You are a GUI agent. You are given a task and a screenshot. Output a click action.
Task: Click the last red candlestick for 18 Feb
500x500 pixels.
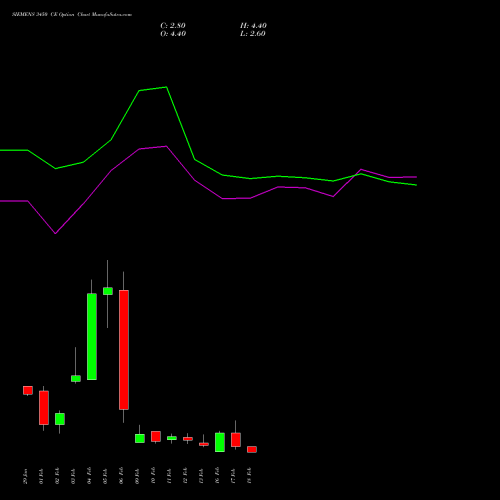(252, 449)
